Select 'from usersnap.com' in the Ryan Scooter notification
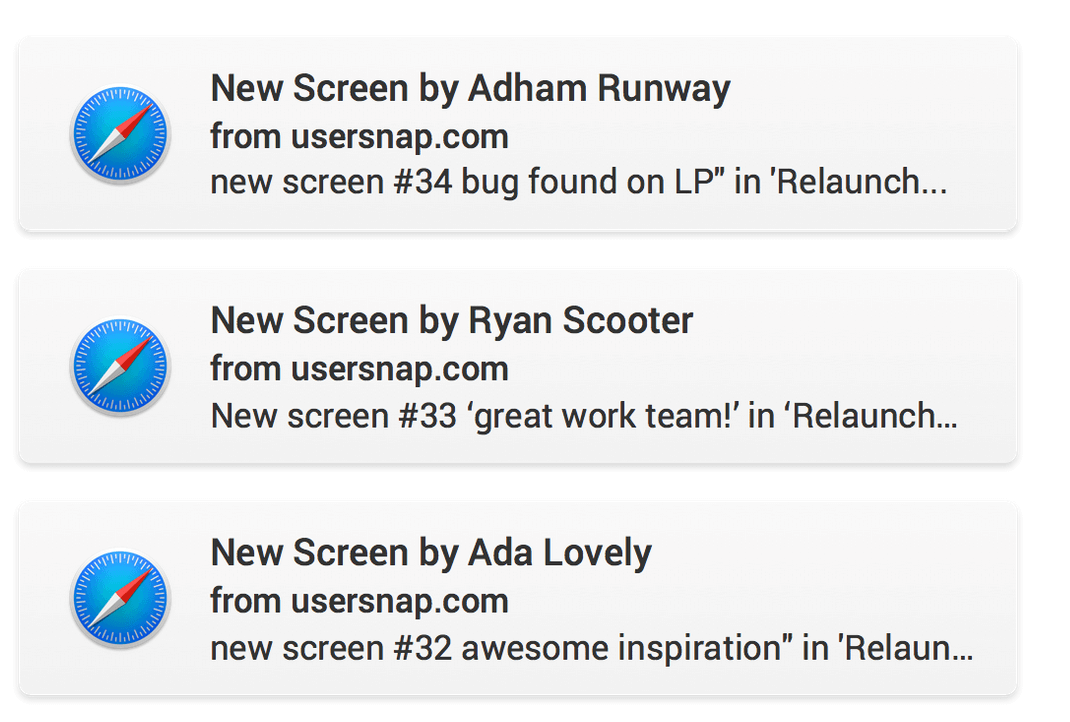 coord(360,369)
